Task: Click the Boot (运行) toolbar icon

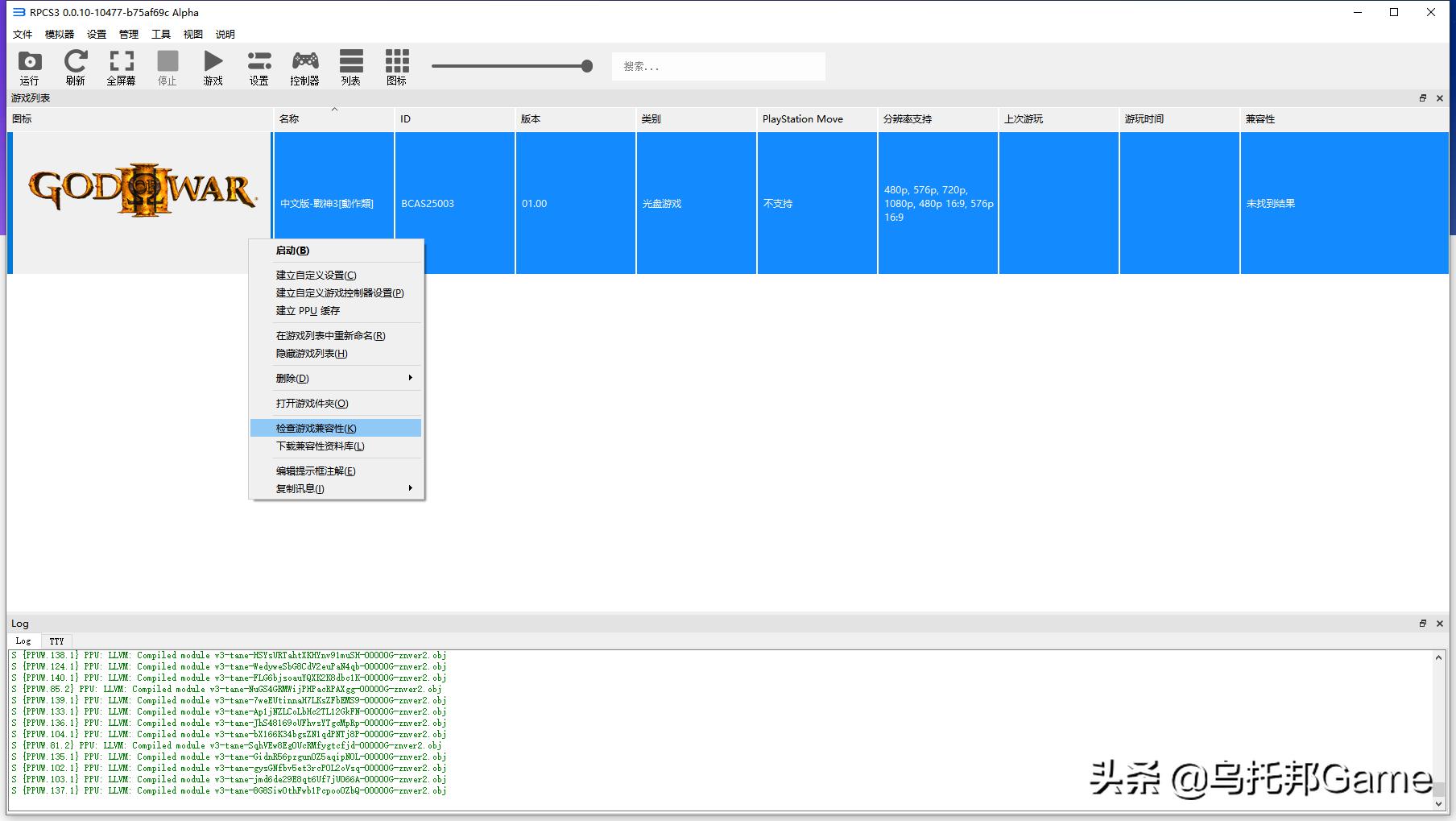Action: [29, 66]
